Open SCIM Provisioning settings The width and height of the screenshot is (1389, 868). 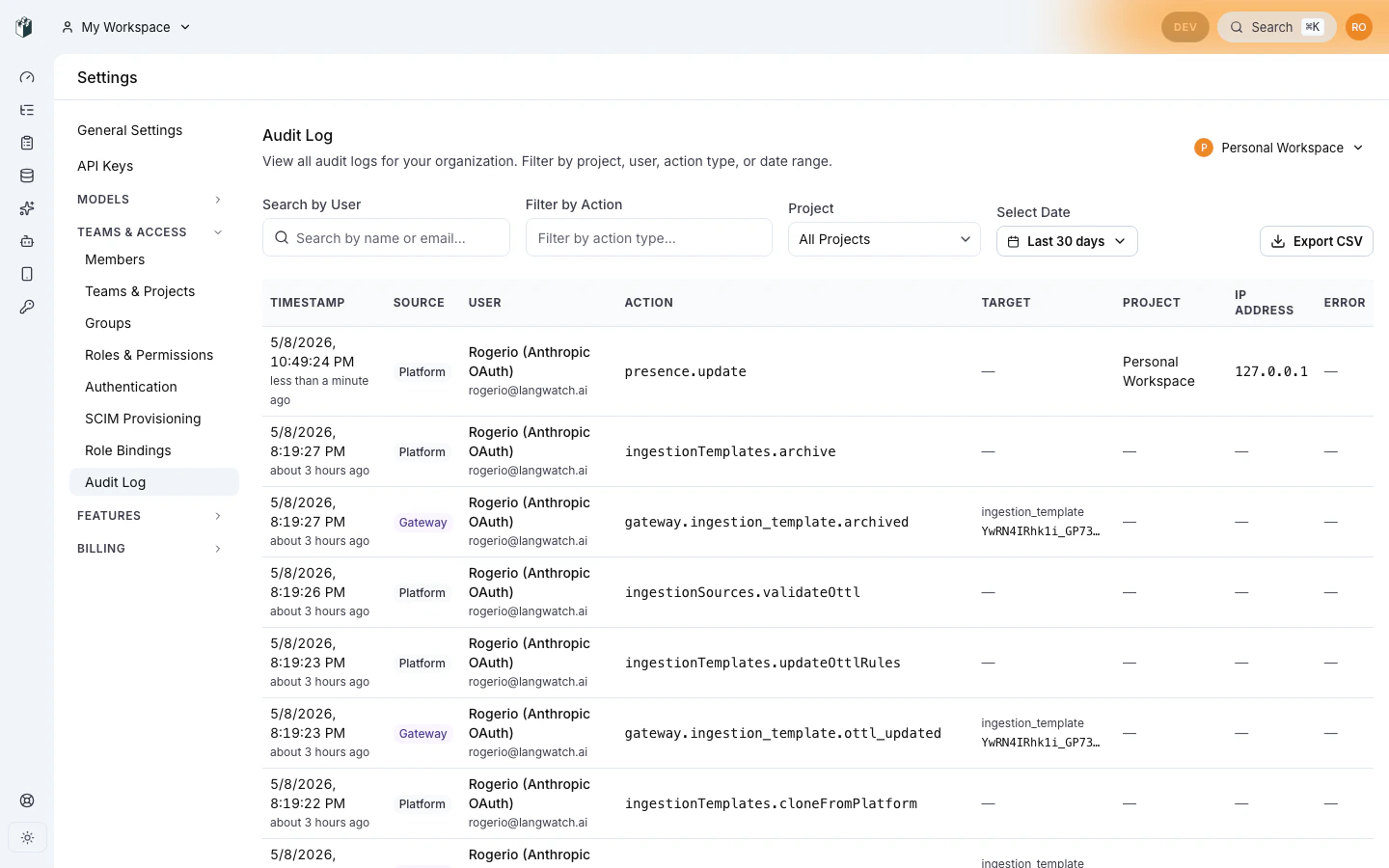click(x=154, y=419)
